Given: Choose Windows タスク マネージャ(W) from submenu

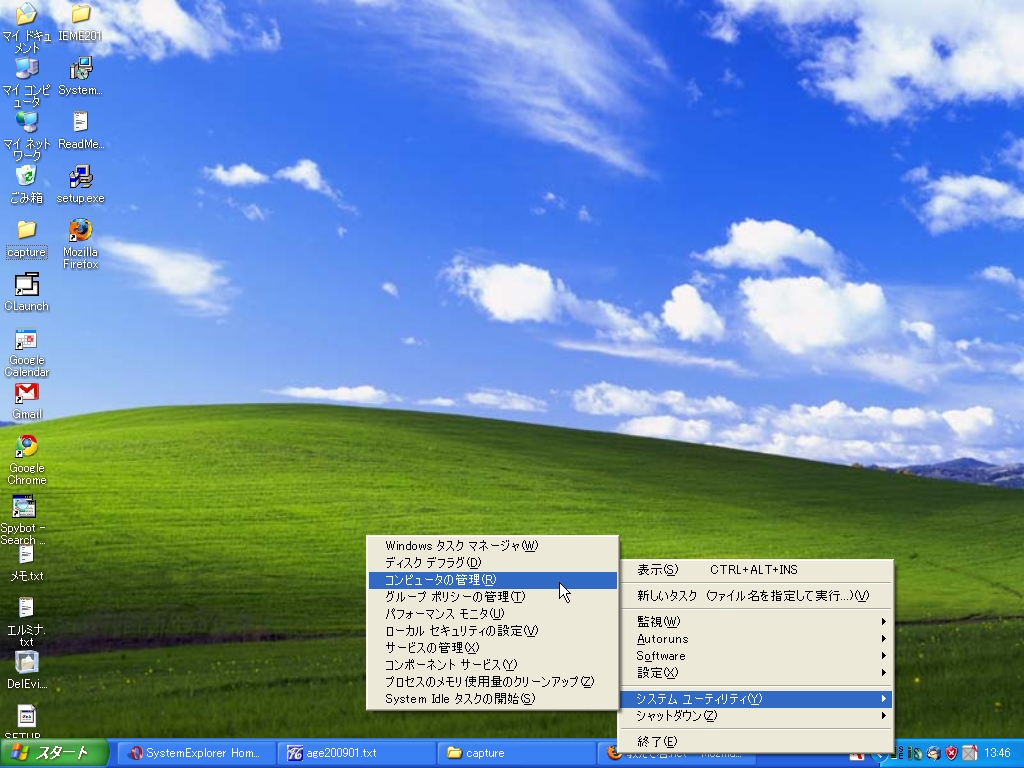Looking at the screenshot, I should 493,545.
